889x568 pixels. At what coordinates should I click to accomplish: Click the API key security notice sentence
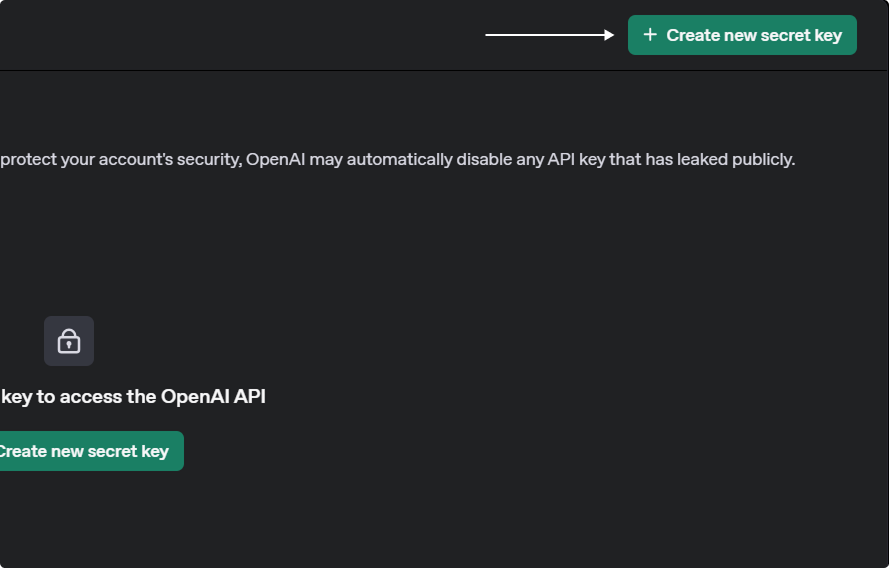(x=398, y=159)
